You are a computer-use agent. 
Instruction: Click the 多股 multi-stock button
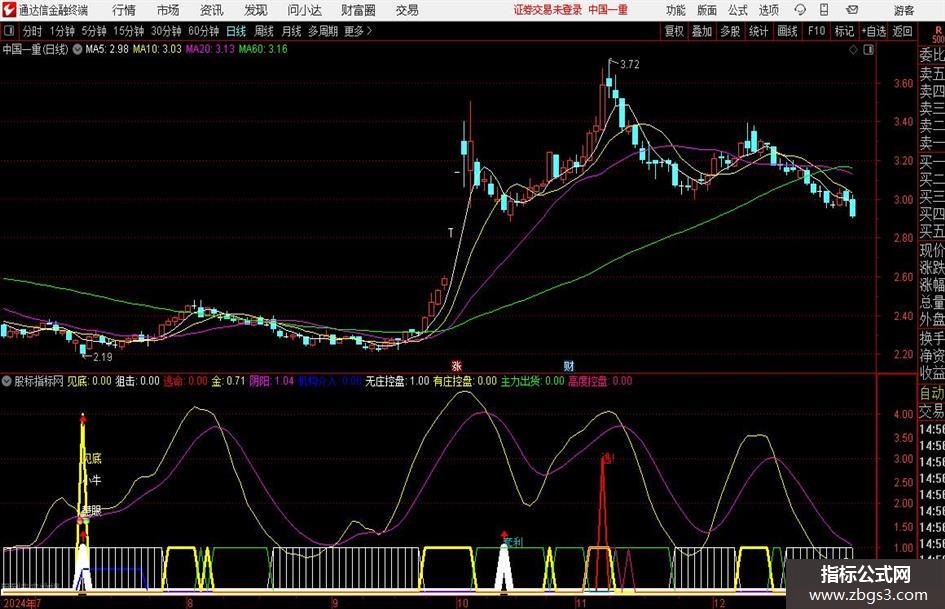[730, 31]
